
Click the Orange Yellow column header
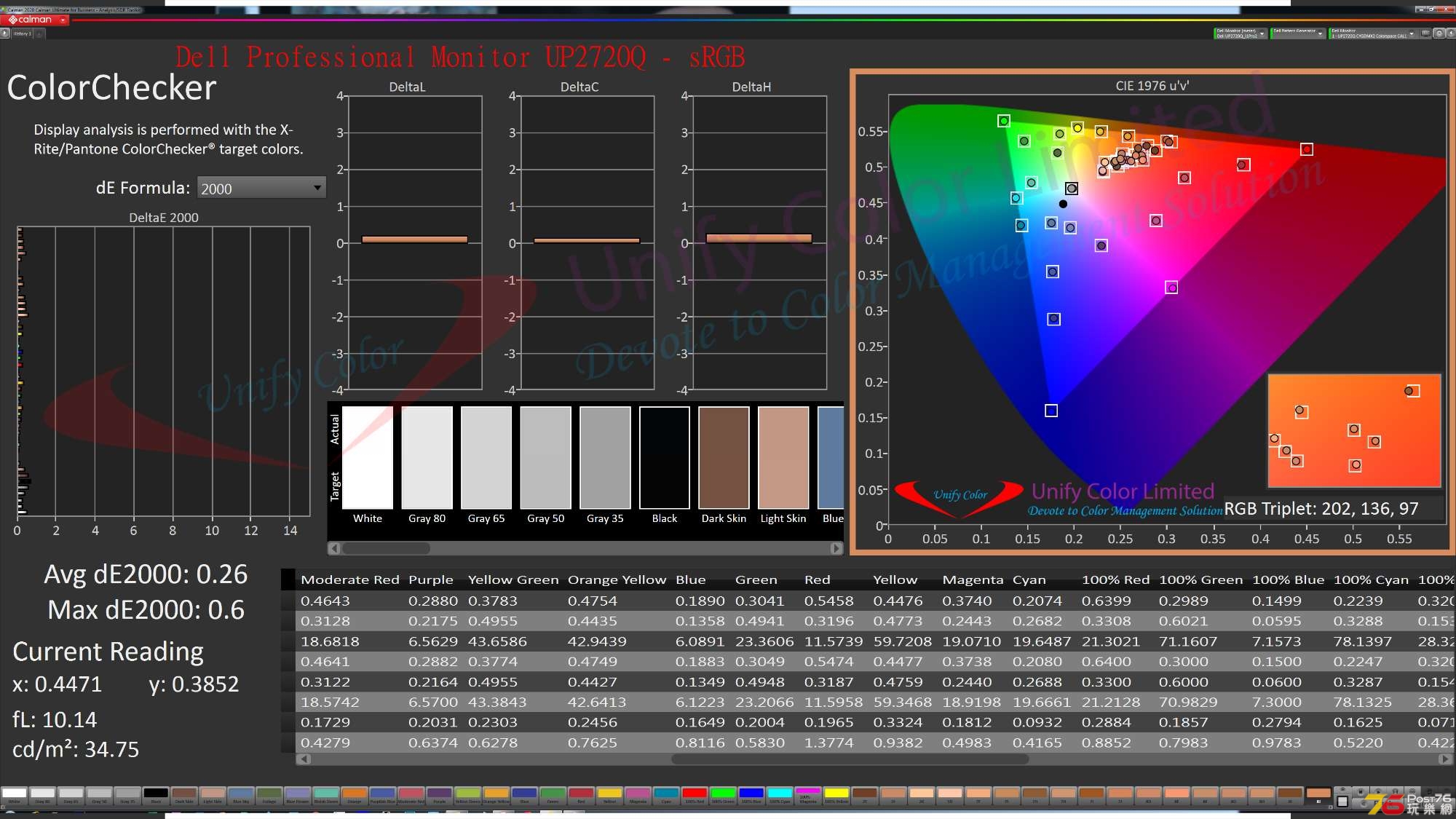(x=617, y=579)
